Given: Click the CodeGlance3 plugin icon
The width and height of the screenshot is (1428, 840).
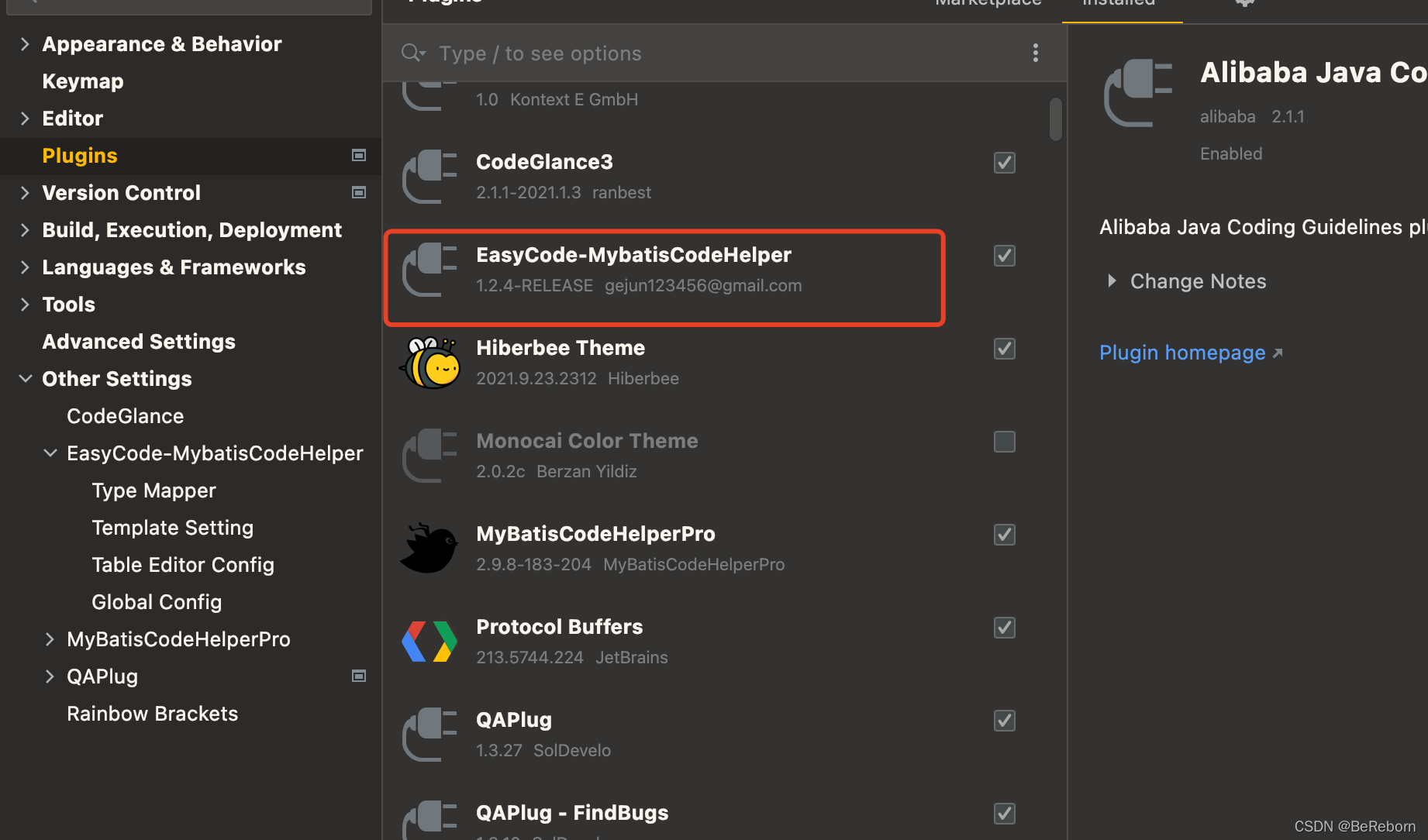Looking at the screenshot, I should click(429, 177).
